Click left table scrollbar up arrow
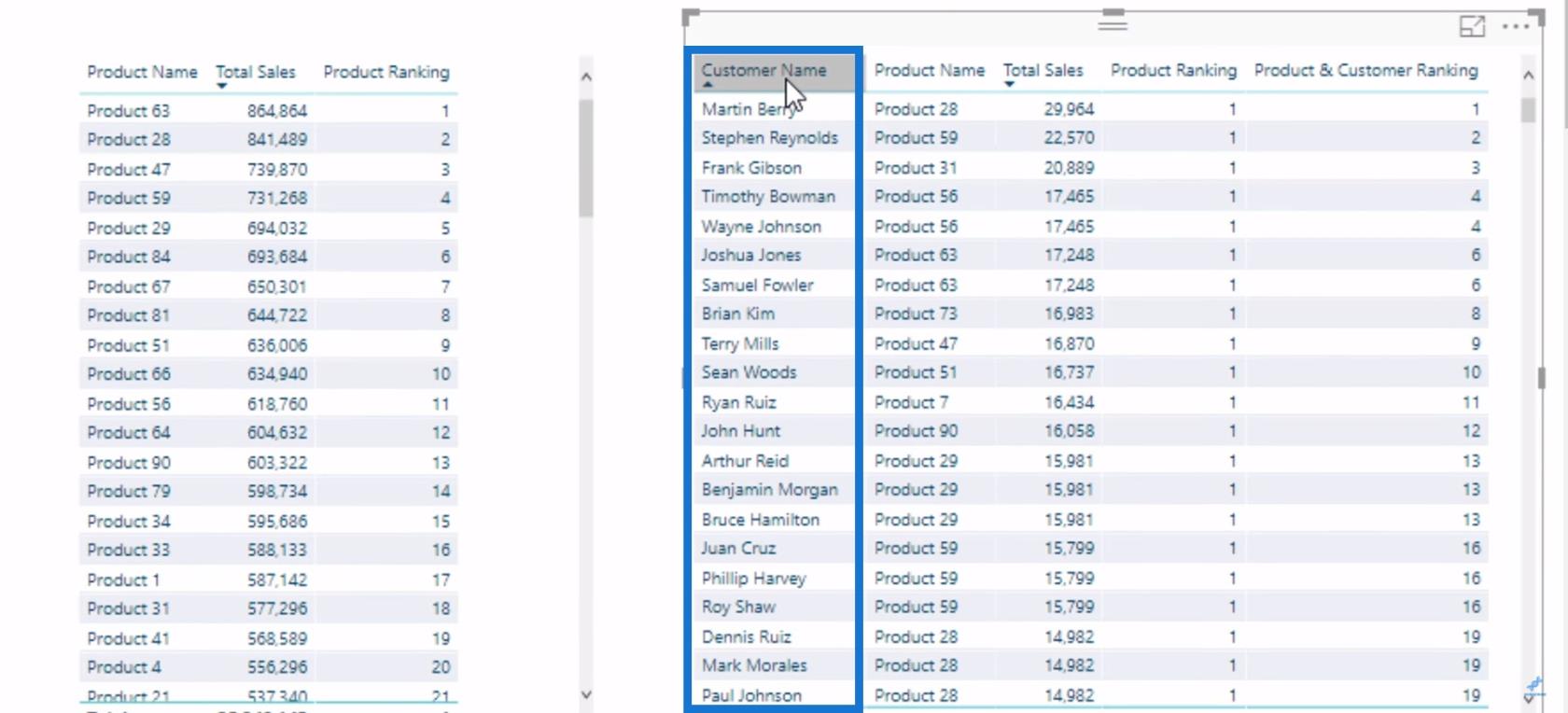Screen dimensions: 1568x713 (586, 77)
